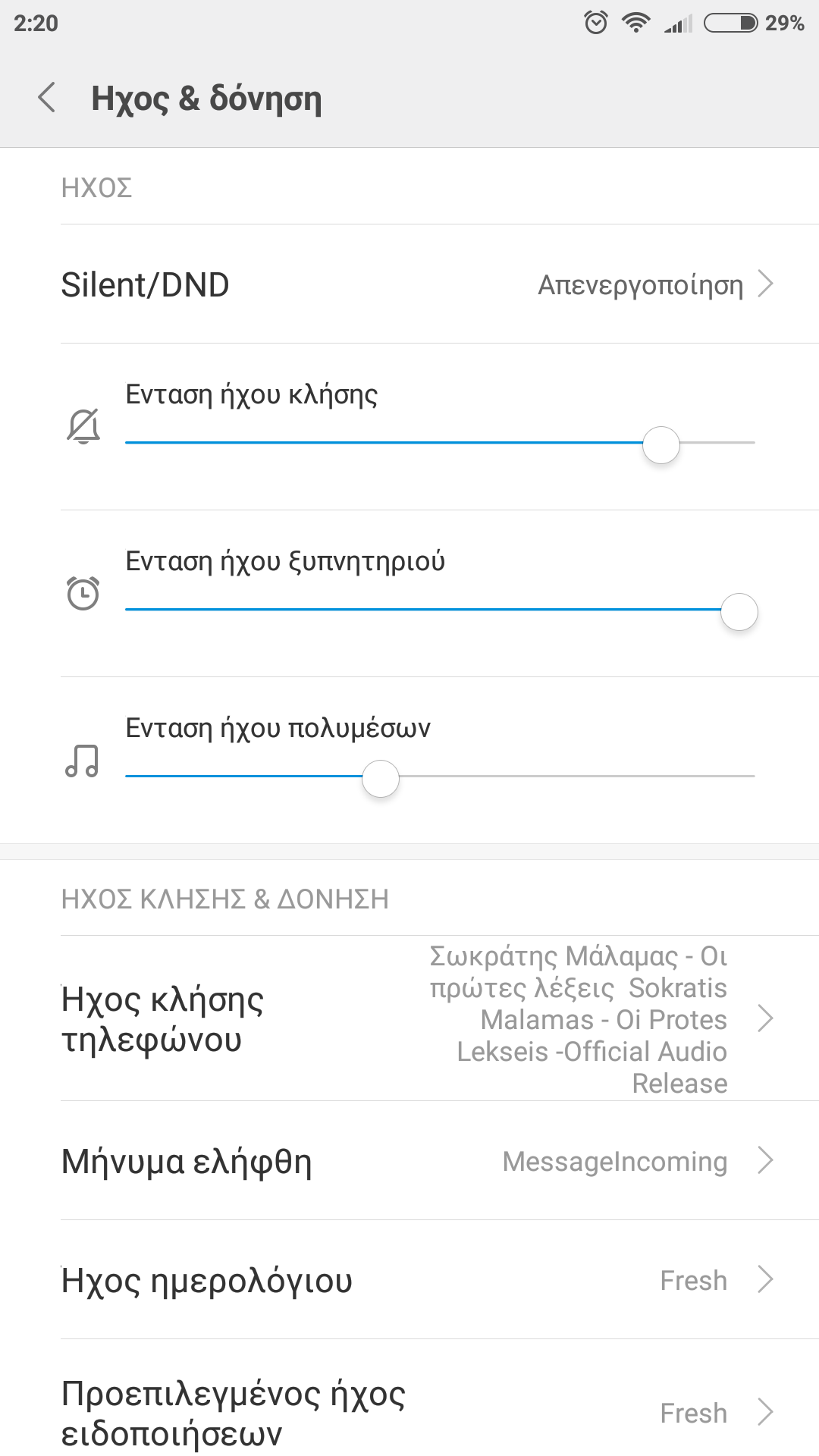819x1456 pixels.
Task: Tap the Ενταση ήχου πολυμέσων slider handle
Action: [381, 778]
